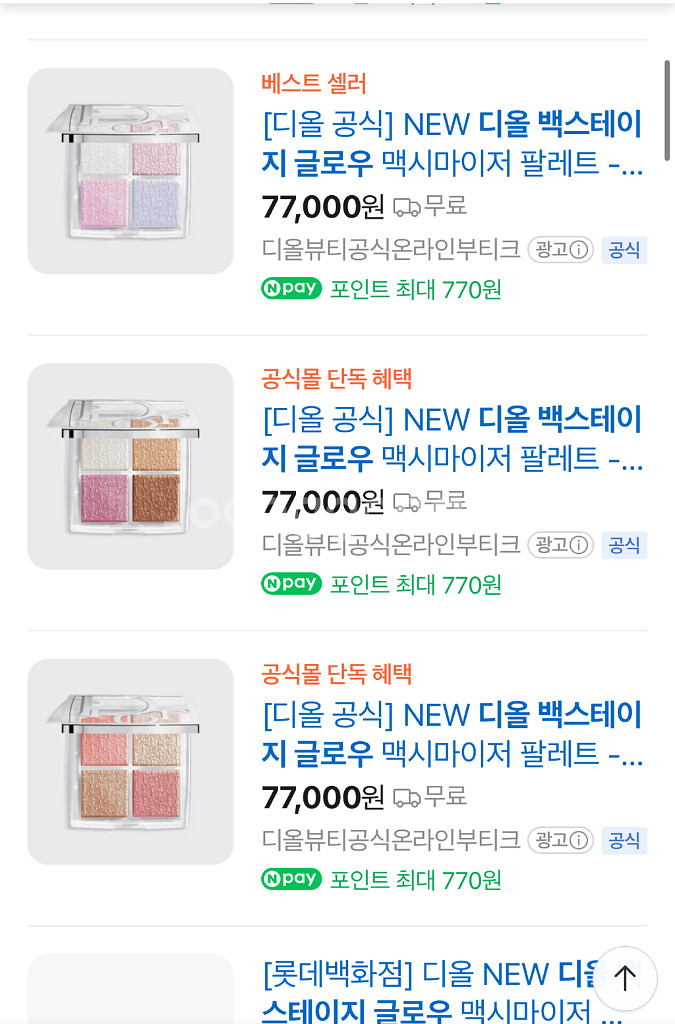Click the Npay icon on the first listing
675x1024 pixels.
291,289
